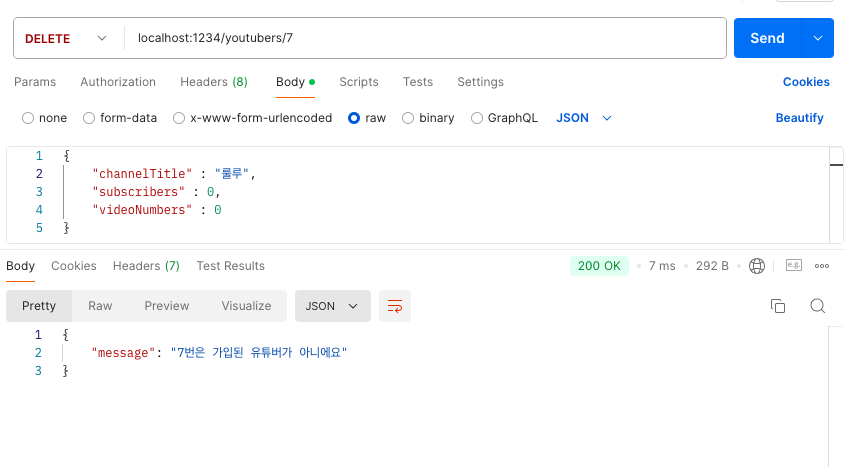Click the 200 OK status badge
846x467 pixels.
point(599,266)
